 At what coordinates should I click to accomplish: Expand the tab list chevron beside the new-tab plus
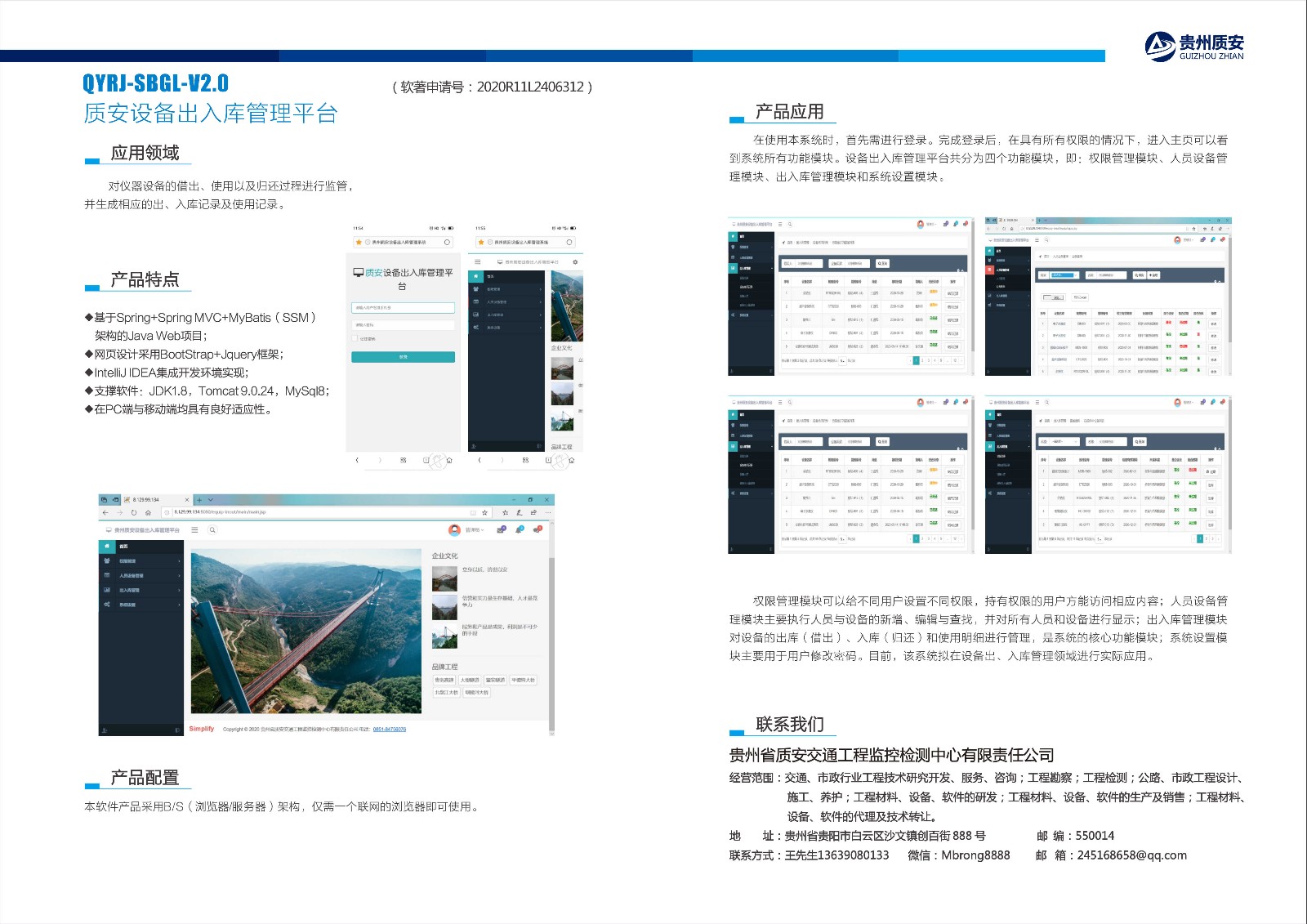tap(211, 500)
